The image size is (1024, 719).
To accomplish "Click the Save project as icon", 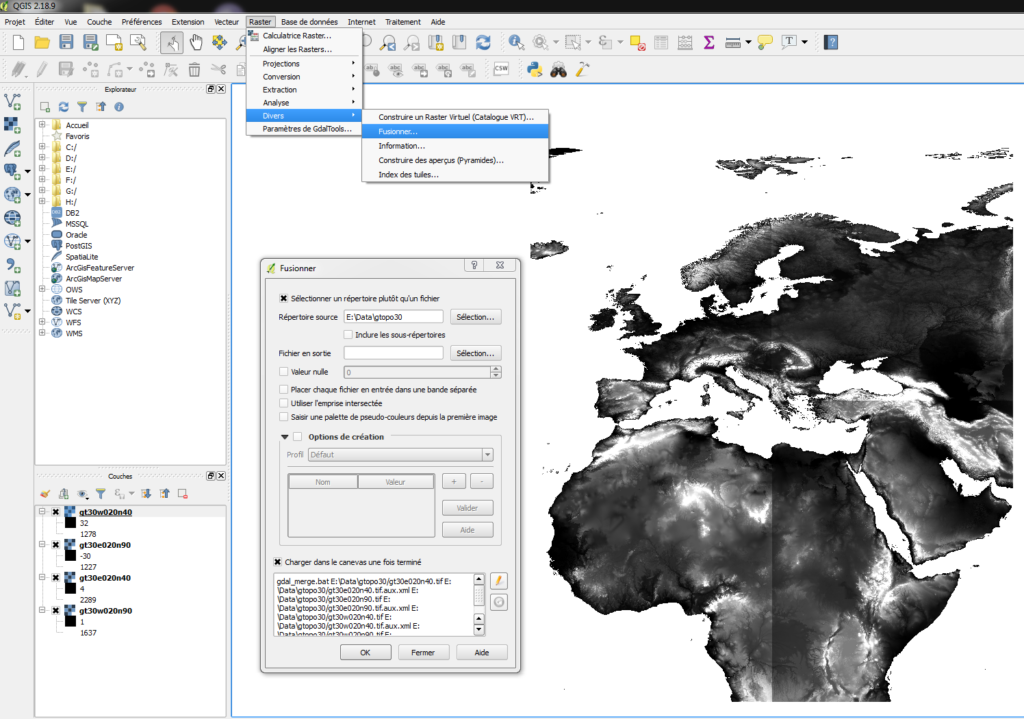I will (x=90, y=42).
